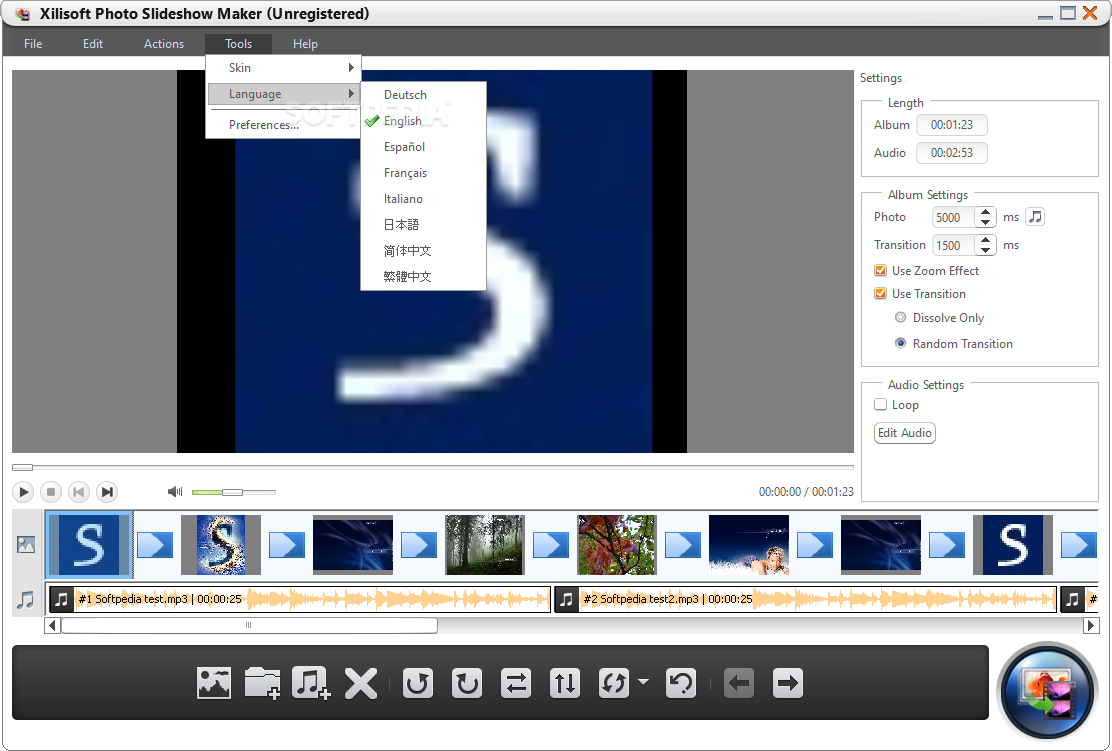Click the playback seek bar handle
1112x751 pixels.
[22, 467]
